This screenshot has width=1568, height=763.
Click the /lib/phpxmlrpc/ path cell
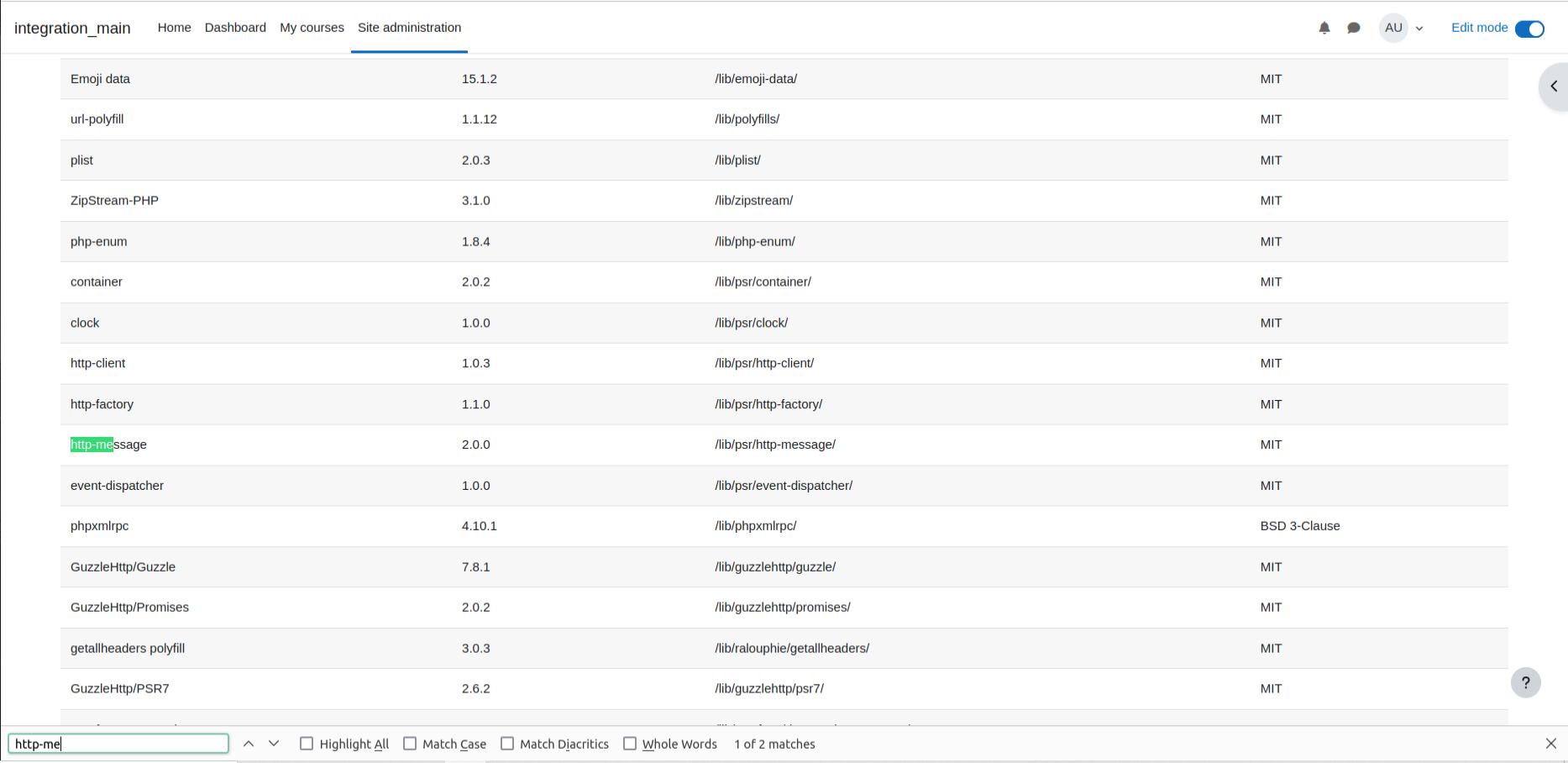756,527
